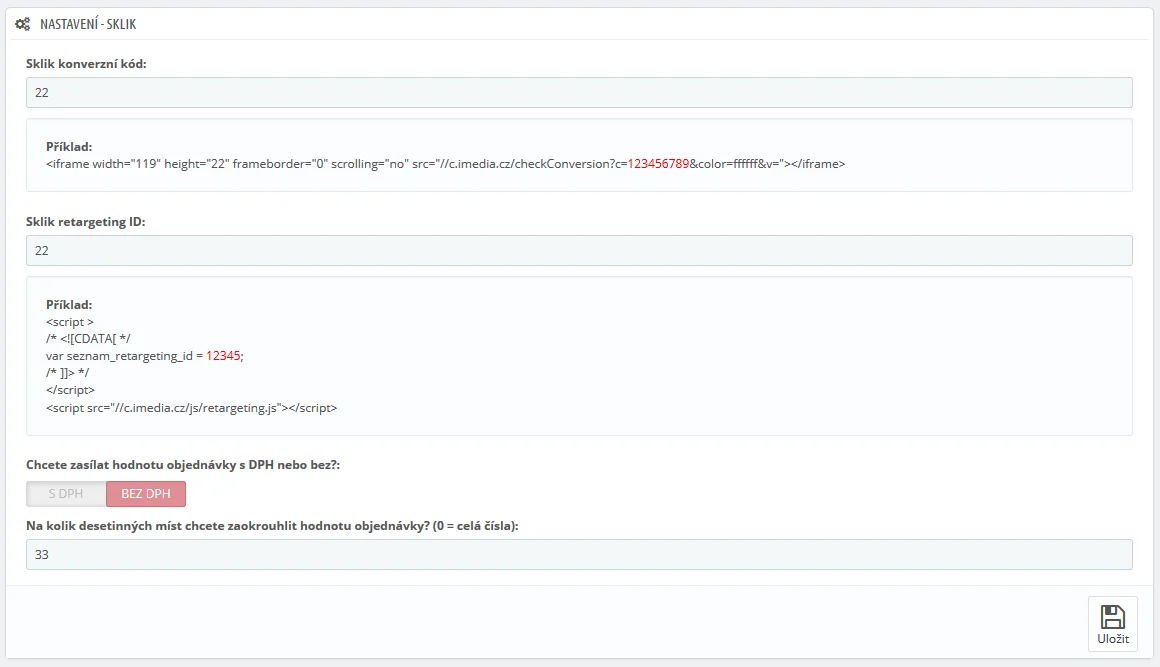Focus the Sklik retargeting ID field
This screenshot has width=1160, height=667.
pyautogui.click(x=579, y=250)
